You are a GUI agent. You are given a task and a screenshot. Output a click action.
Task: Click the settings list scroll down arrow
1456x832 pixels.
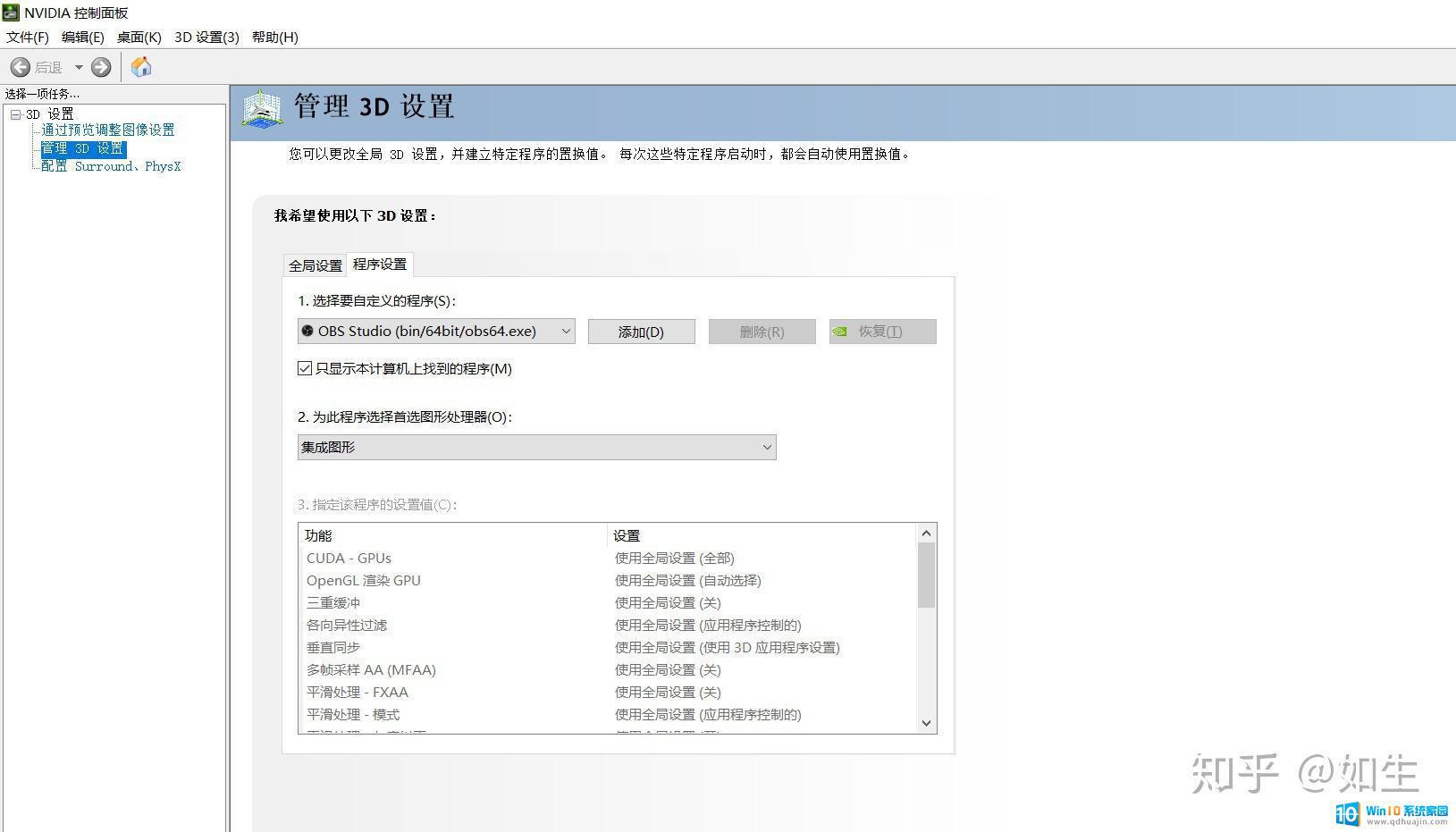click(926, 723)
